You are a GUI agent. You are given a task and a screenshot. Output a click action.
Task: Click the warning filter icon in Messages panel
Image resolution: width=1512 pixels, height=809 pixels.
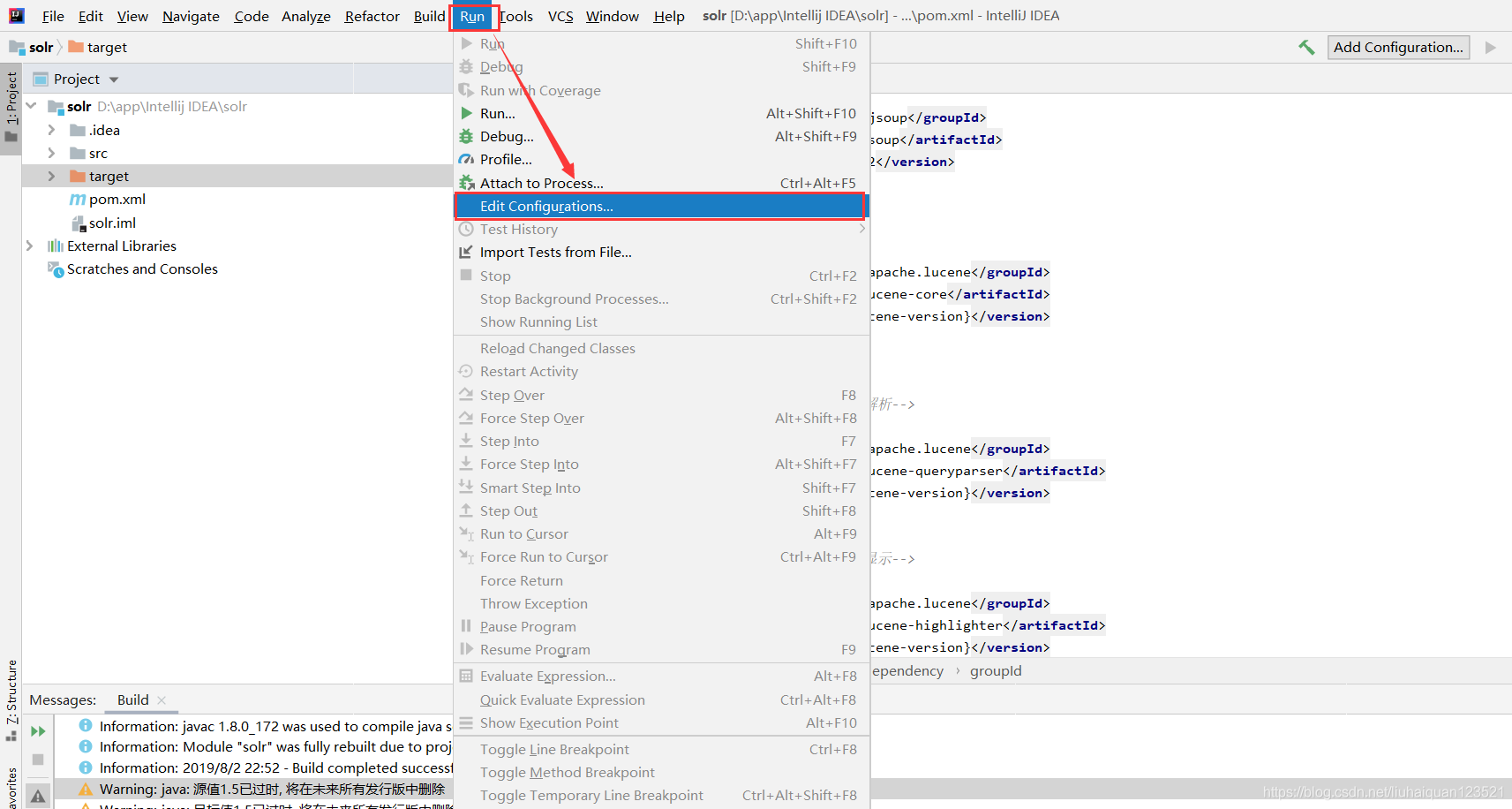[38, 796]
